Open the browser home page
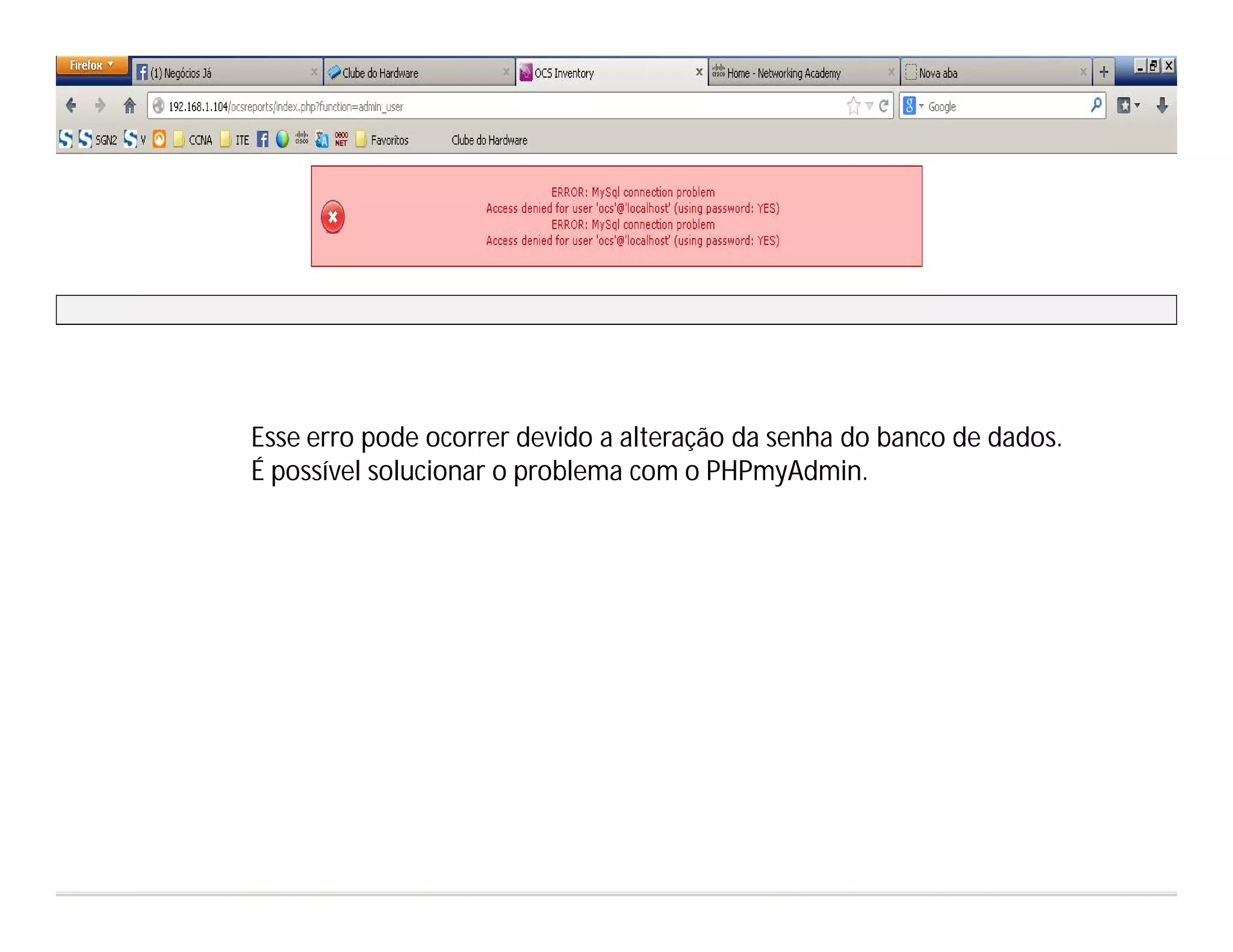 pos(129,106)
